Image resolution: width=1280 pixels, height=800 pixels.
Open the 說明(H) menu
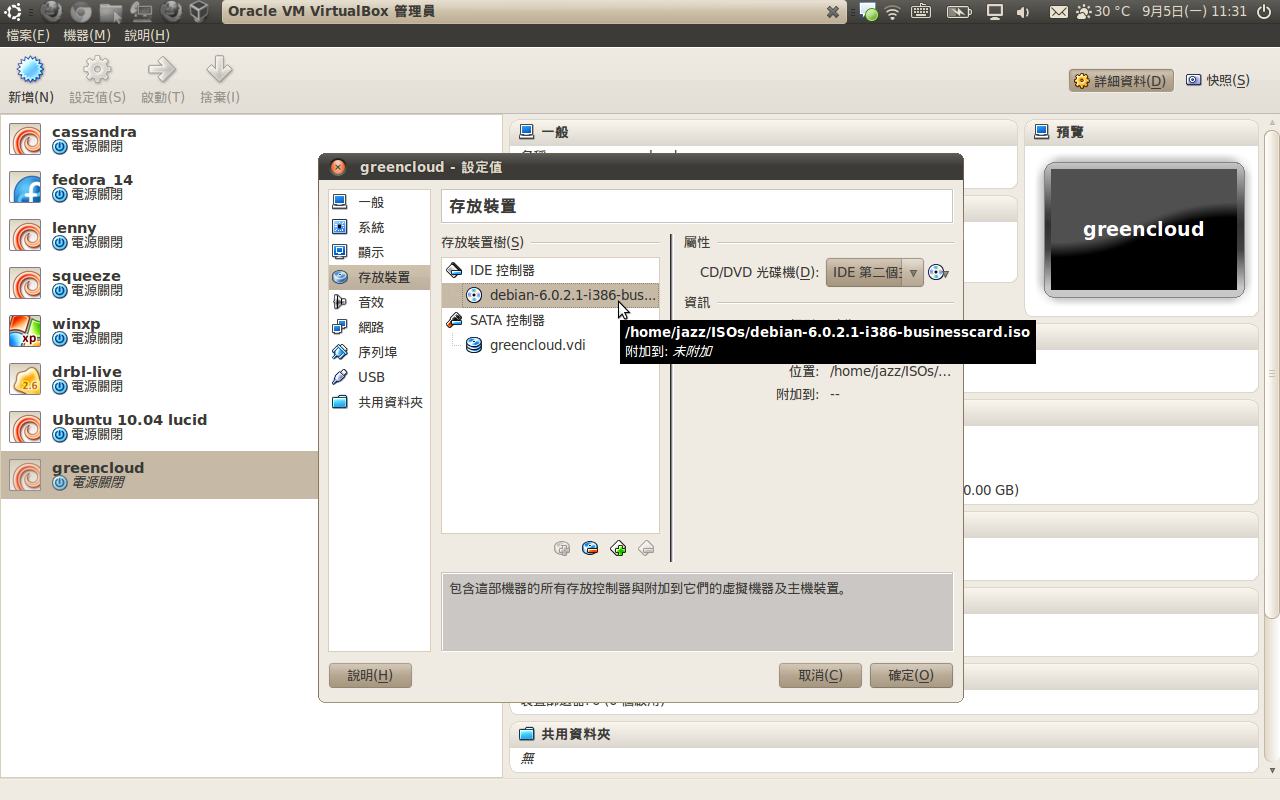(x=147, y=35)
